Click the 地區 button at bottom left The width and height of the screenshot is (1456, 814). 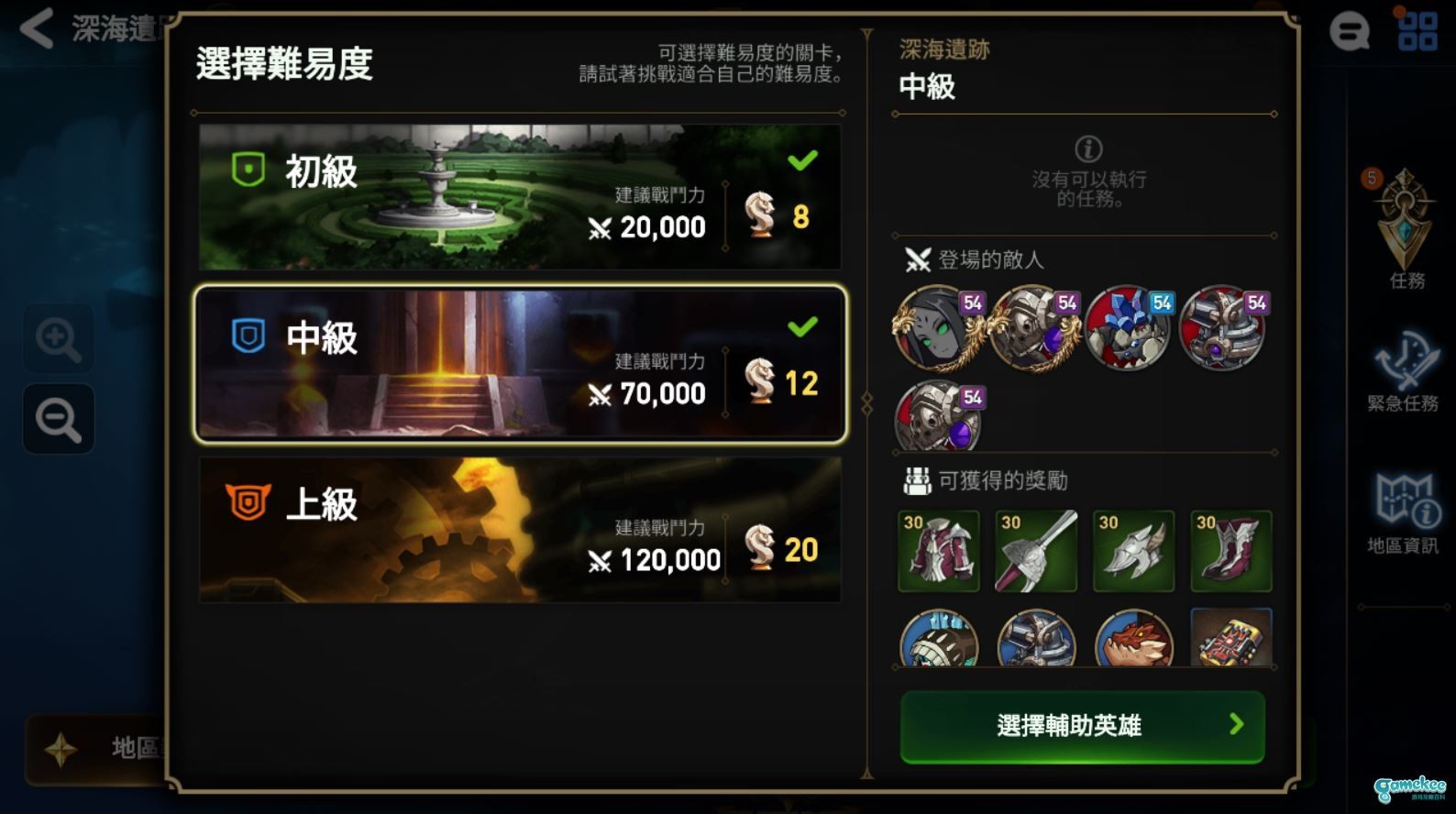pos(96,749)
